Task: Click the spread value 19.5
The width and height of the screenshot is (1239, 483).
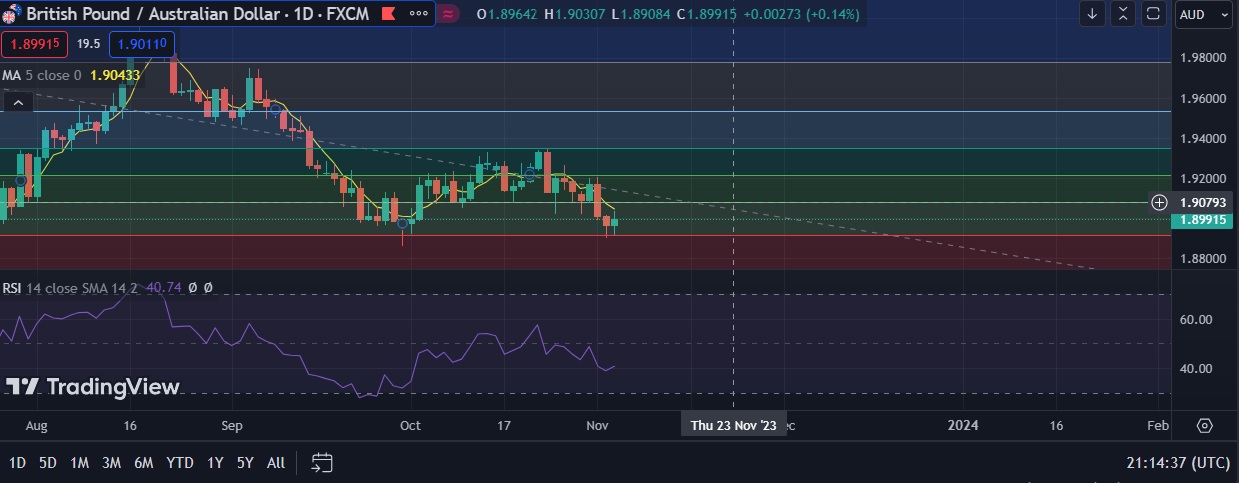Action: point(89,44)
